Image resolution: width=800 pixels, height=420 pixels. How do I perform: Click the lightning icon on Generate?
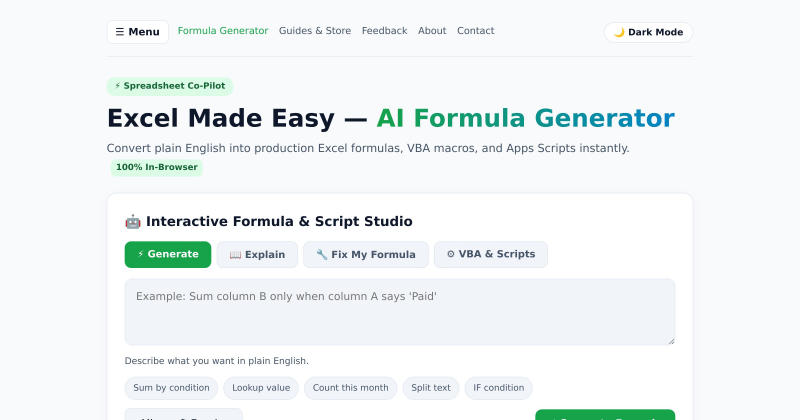click(140, 254)
